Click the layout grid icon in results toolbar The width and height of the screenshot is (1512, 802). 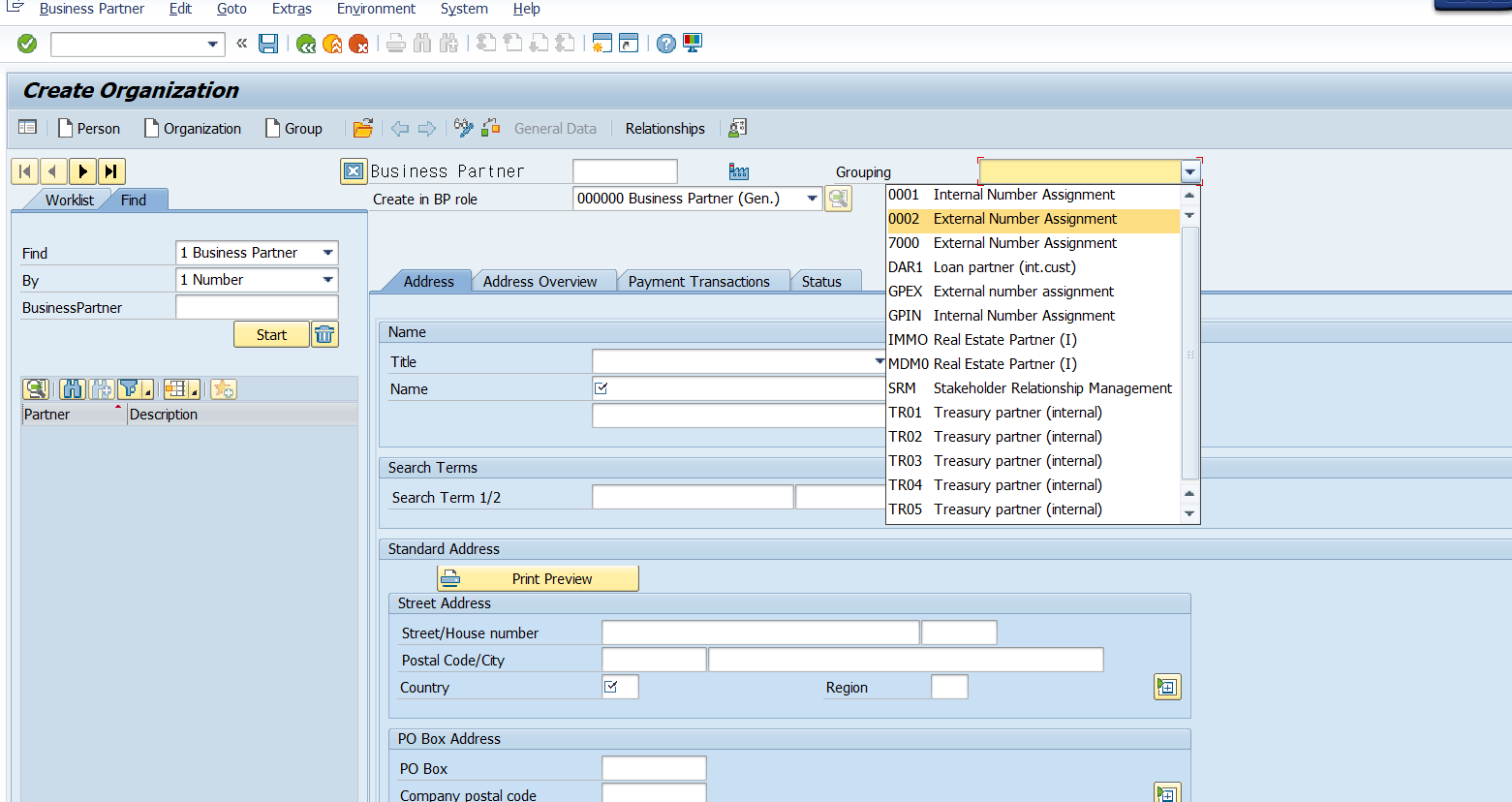pos(176,389)
